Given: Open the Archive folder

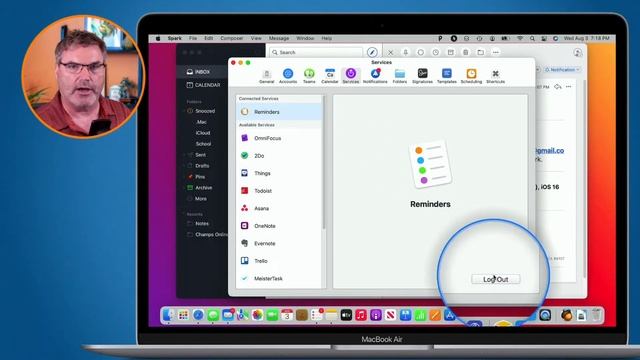Looking at the screenshot, I should click(200, 188).
